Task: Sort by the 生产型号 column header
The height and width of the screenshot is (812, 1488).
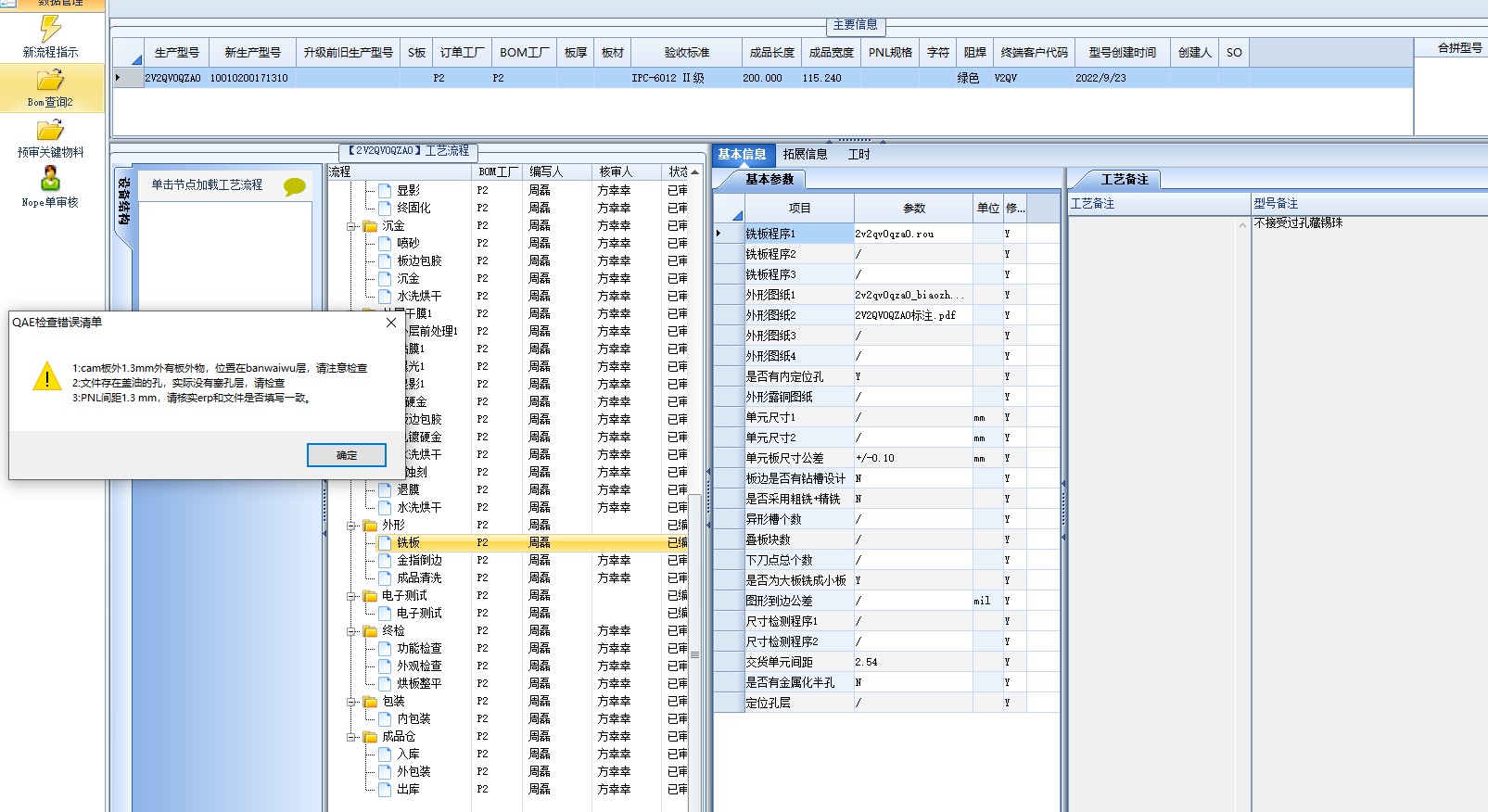Action: click(x=176, y=53)
